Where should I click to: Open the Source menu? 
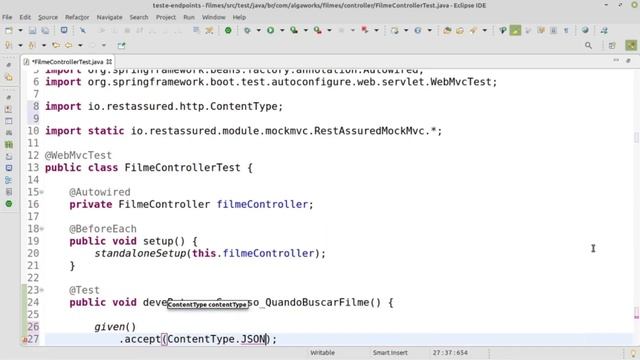click(x=48, y=17)
